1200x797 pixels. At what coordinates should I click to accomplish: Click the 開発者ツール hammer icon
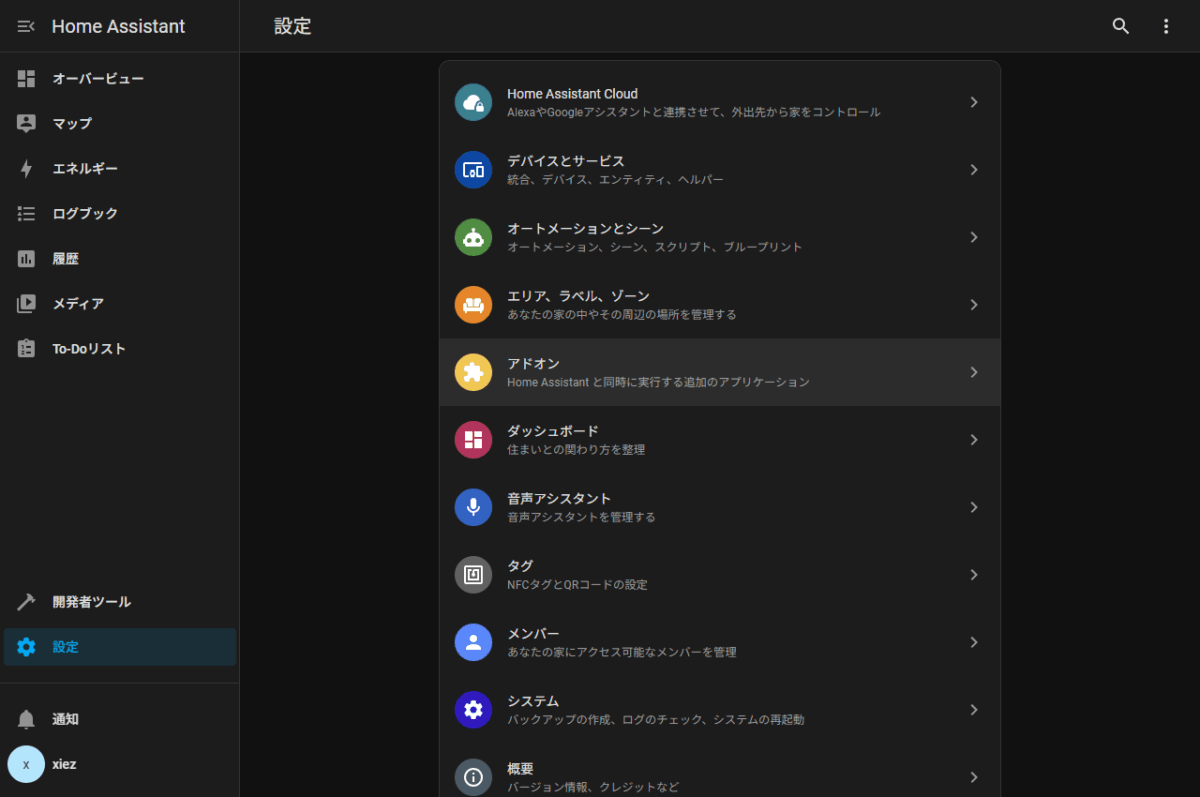(26, 602)
